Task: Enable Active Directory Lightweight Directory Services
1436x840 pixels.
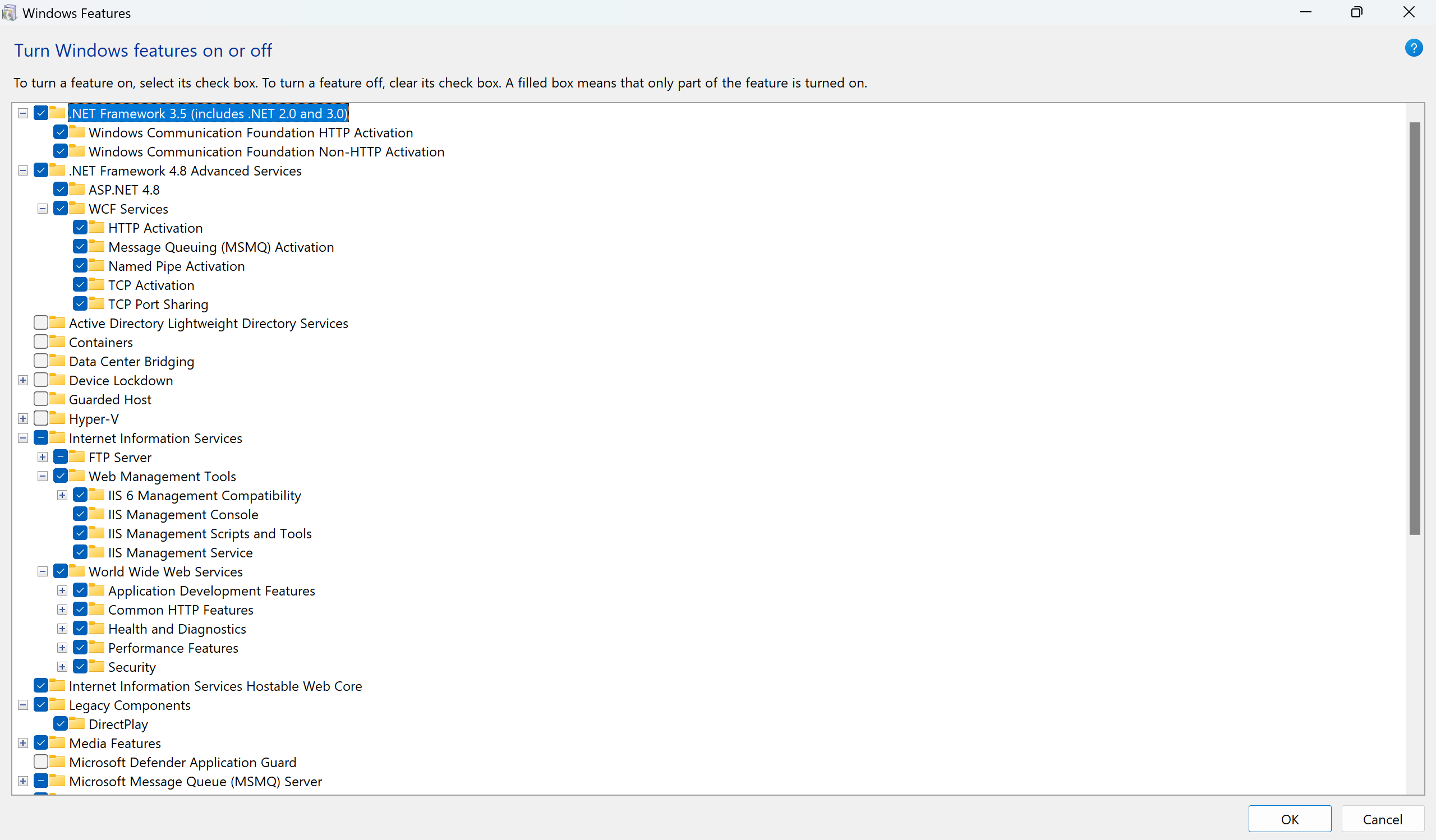Action: (40, 322)
